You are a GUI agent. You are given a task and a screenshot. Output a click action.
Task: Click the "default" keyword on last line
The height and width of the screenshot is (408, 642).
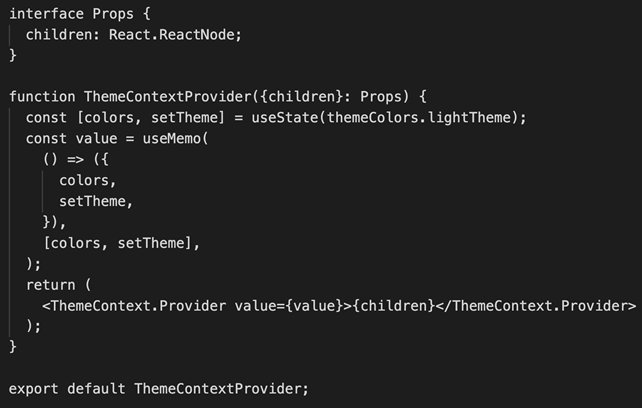point(97,387)
